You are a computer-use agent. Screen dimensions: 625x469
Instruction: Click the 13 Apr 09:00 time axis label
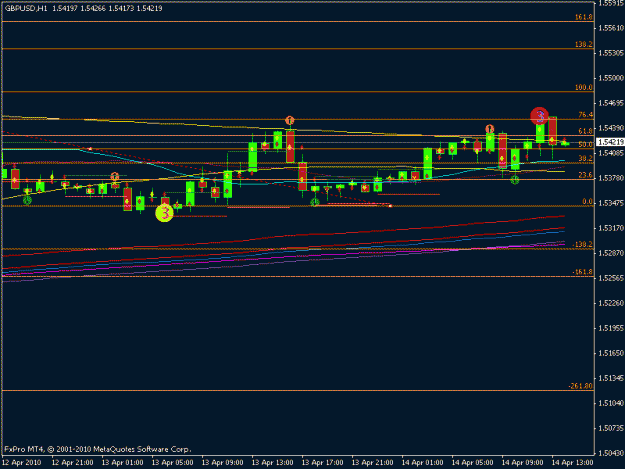coord(223,463)
